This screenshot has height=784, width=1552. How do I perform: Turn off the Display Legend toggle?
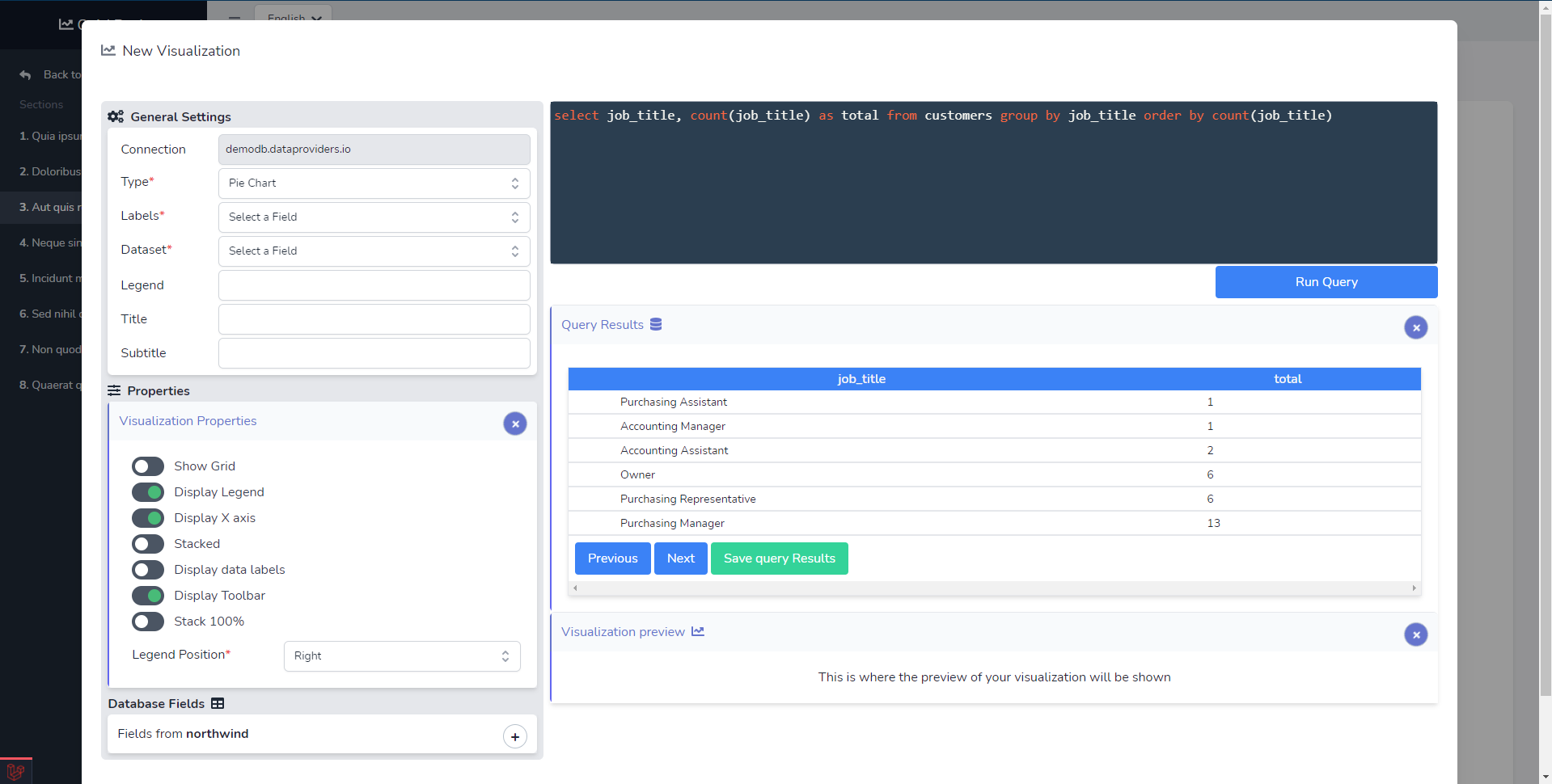pos(148,492)
